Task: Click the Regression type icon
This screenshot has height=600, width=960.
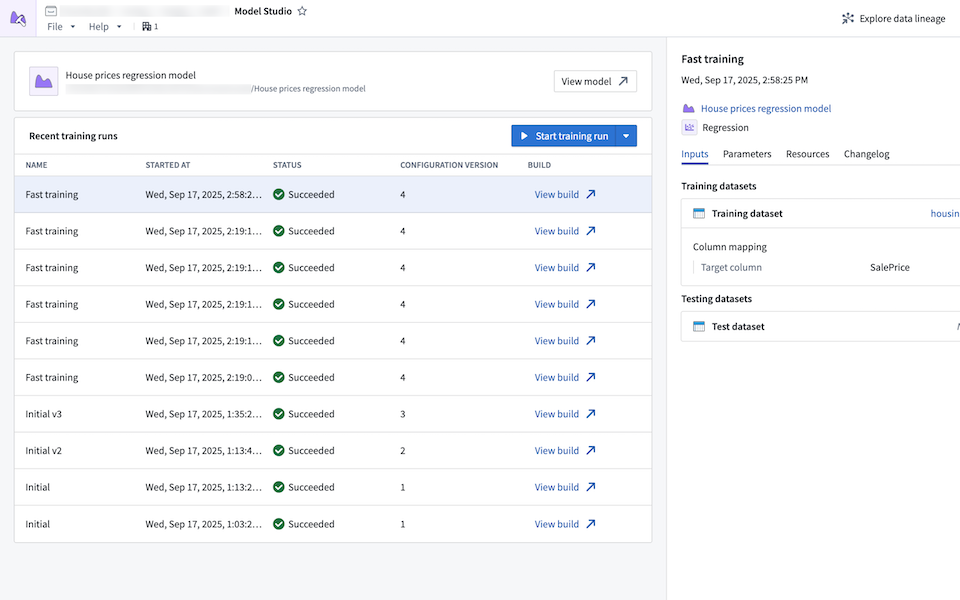Action: pyautogui.click(x=689, y=127)
